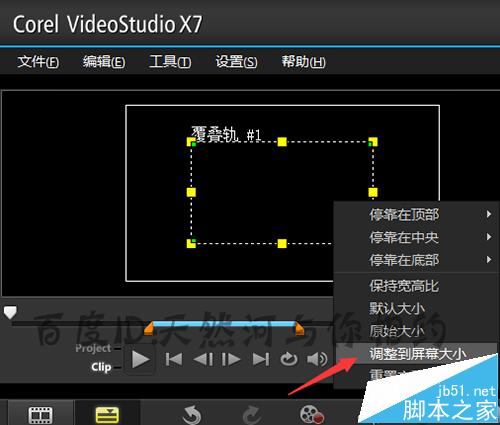Jump to start with Home button

tap(174, 360)
